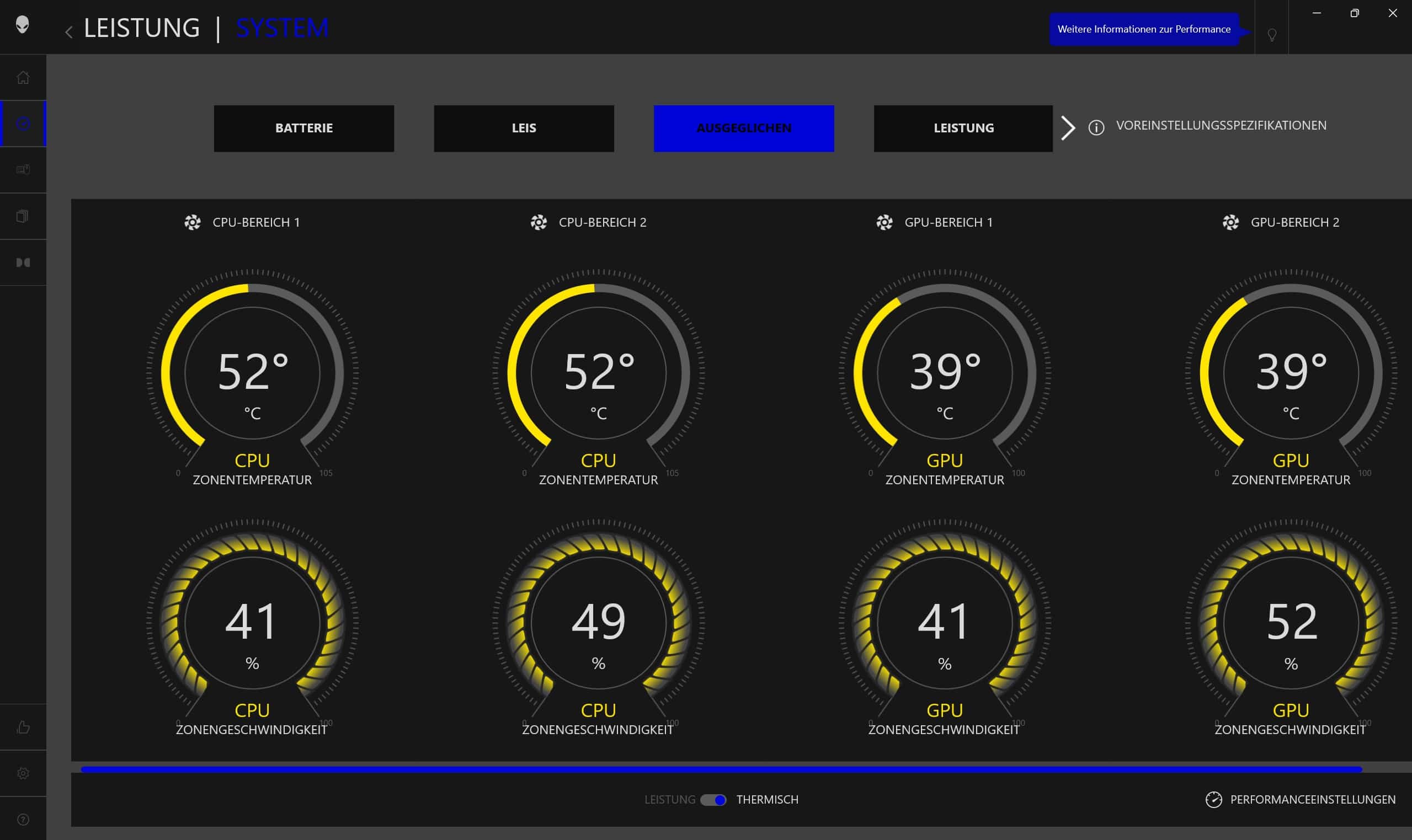Screen dimensions: 1412x840
Task: Click the blue horizontal scrollbar
Action: point(721,770)
